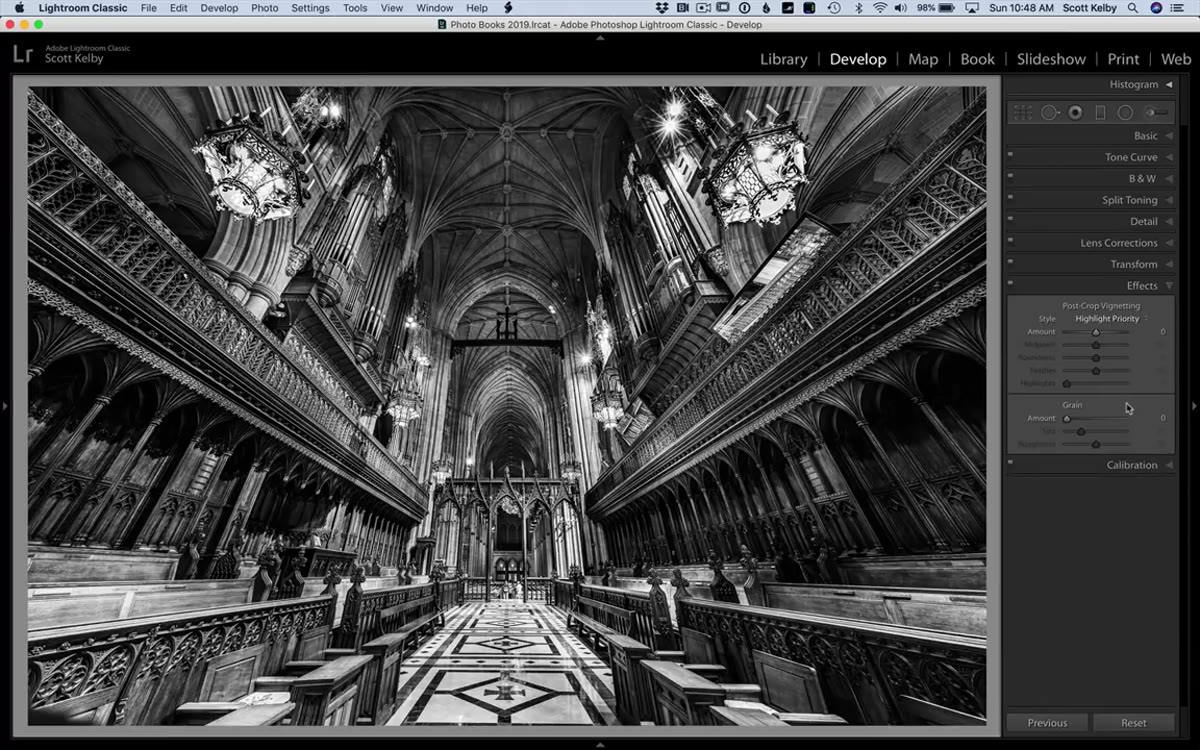Image resolution: width=1200 pixels, height=750 pixels.
Task: Hide the right panel group arrow
Action: [x=1194, y=406]
